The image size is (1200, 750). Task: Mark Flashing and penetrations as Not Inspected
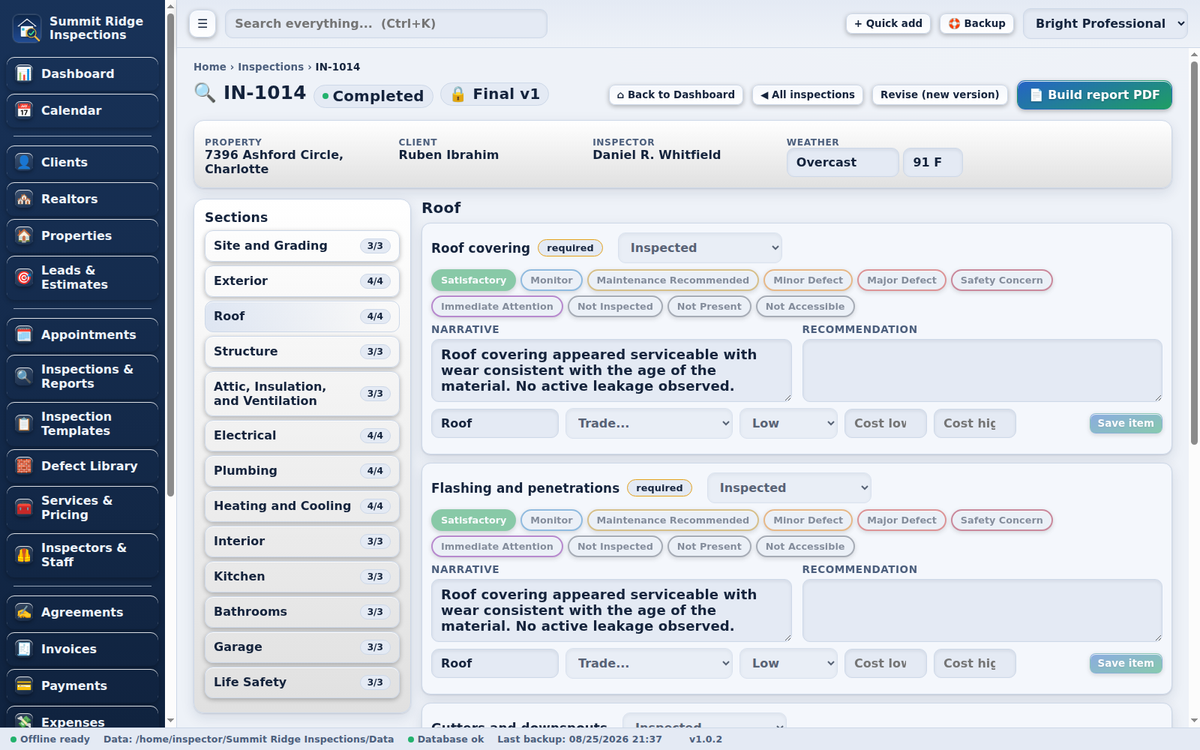(x=615, y=547)
